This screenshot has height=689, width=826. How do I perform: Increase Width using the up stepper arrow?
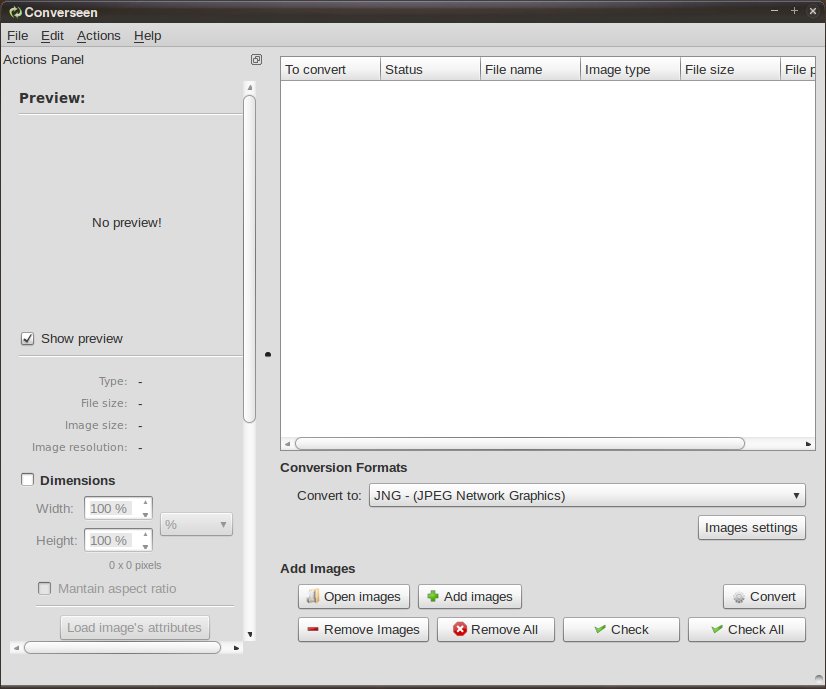[x=145, y=503]
